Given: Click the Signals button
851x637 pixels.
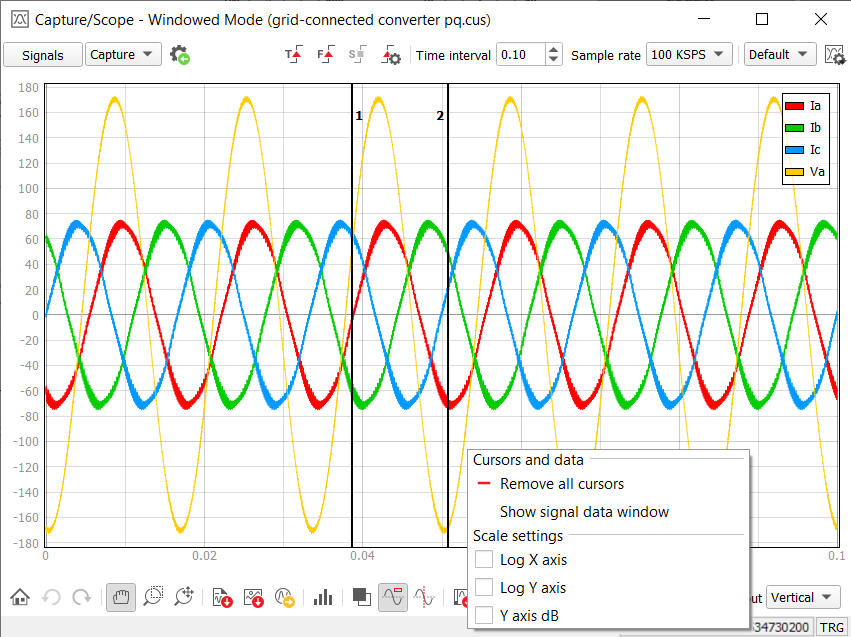Looking at the screenshot, I should click(x=42, y=55).
